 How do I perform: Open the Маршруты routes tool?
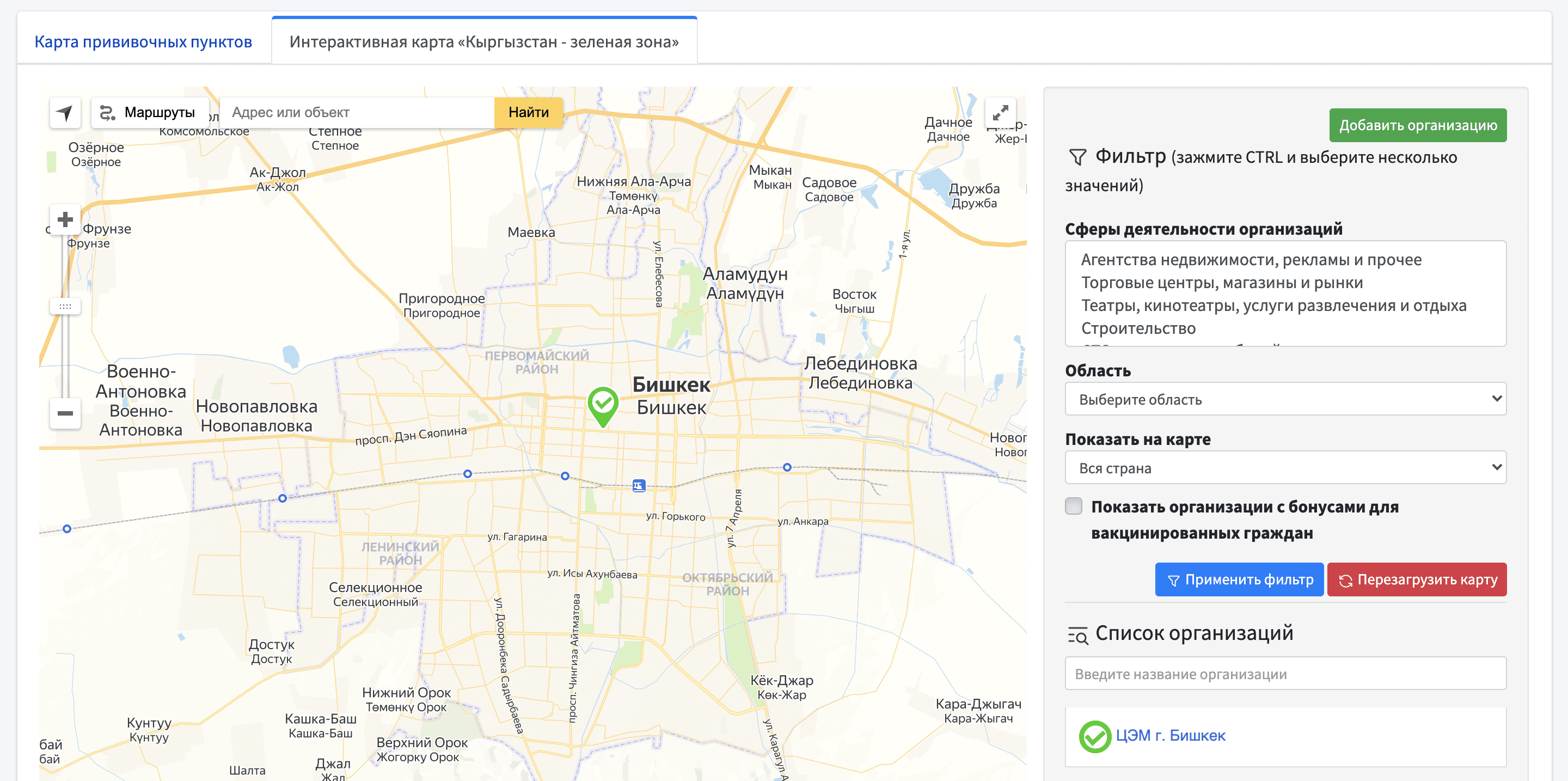click(149, 113)
